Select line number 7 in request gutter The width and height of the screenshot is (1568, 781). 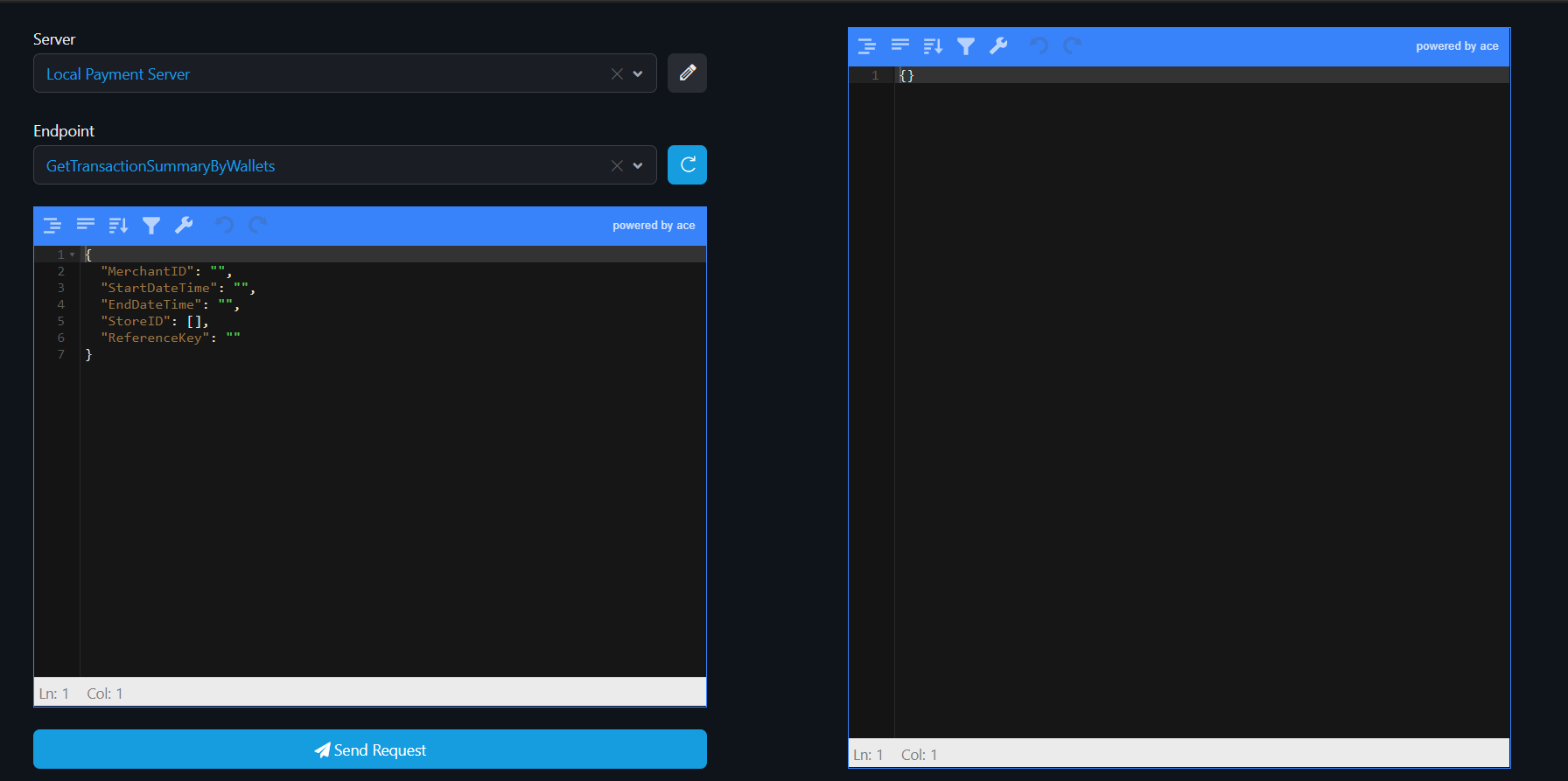pos(61,354)
